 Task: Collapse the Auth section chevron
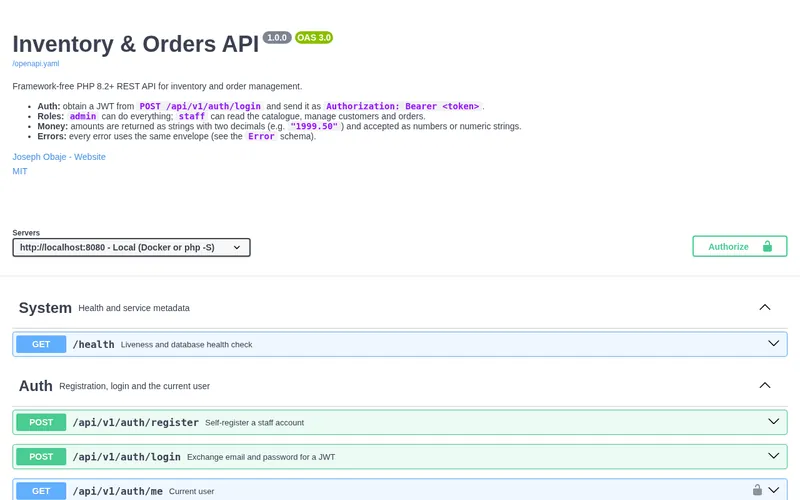[x=764, y=385]
